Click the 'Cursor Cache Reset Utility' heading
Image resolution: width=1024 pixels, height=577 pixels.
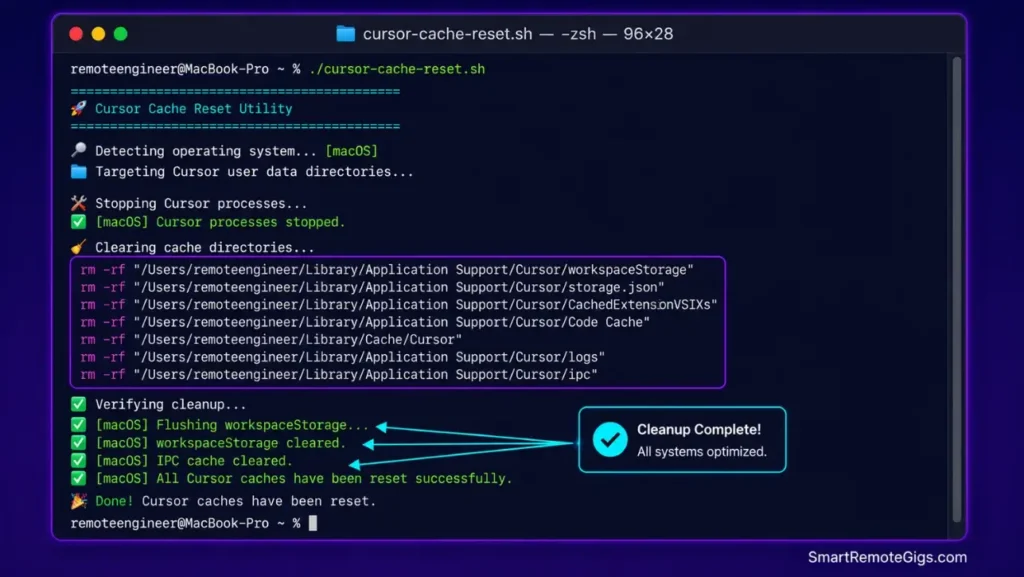pos(193,109)
